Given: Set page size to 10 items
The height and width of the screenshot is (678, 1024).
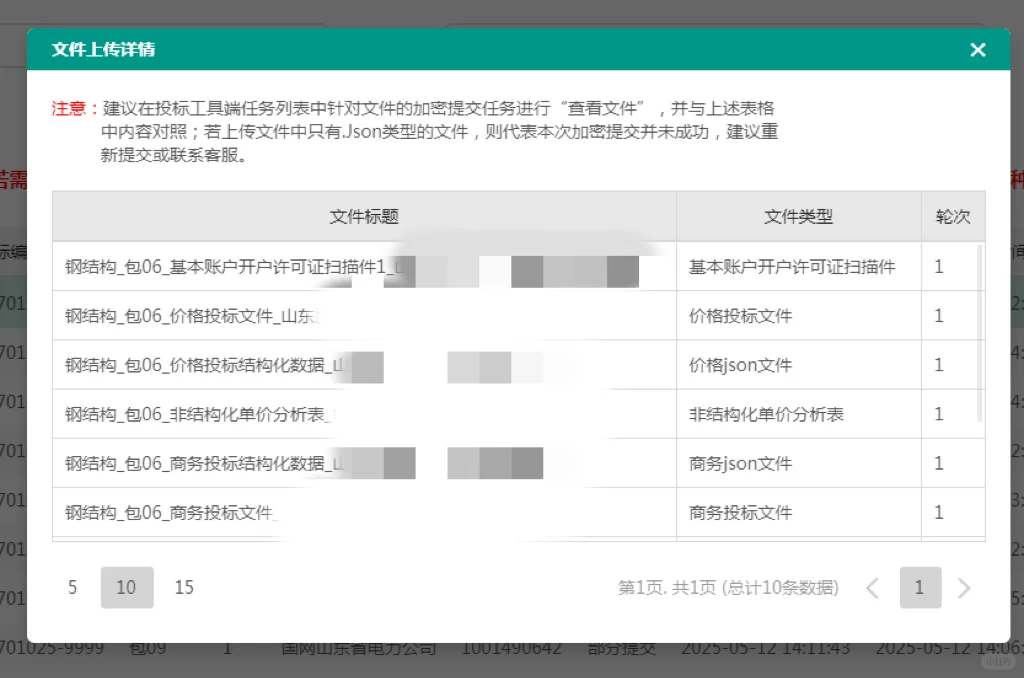Looking at the screenshot, I should point(126,588).
